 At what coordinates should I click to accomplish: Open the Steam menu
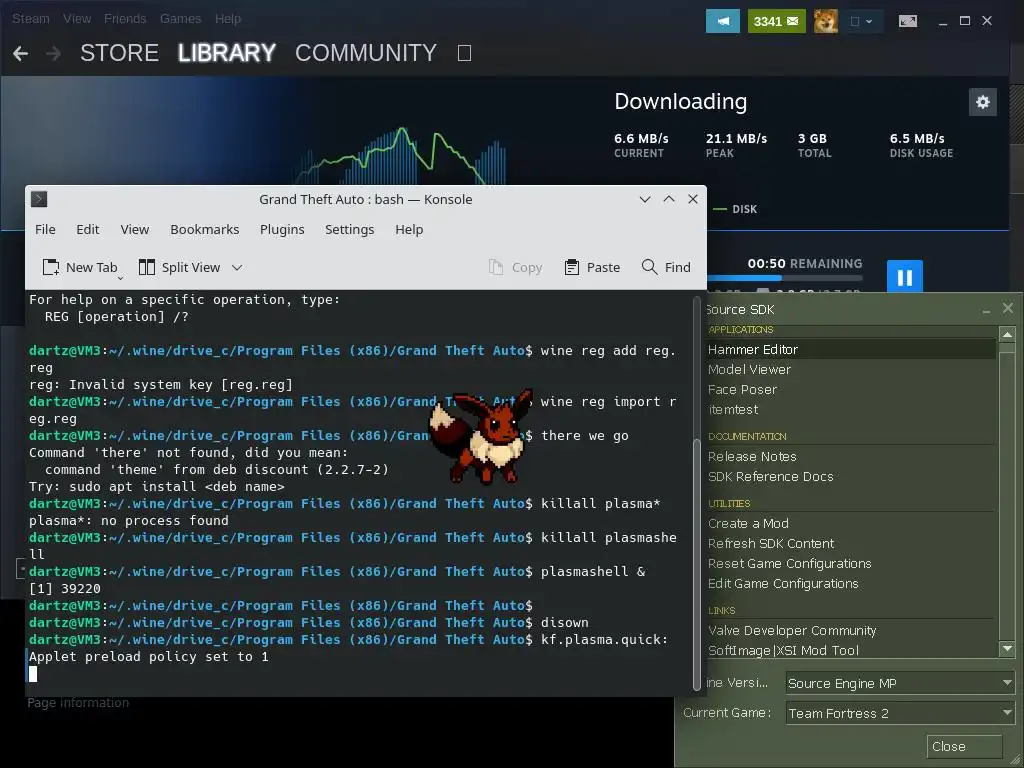point(31,19)
